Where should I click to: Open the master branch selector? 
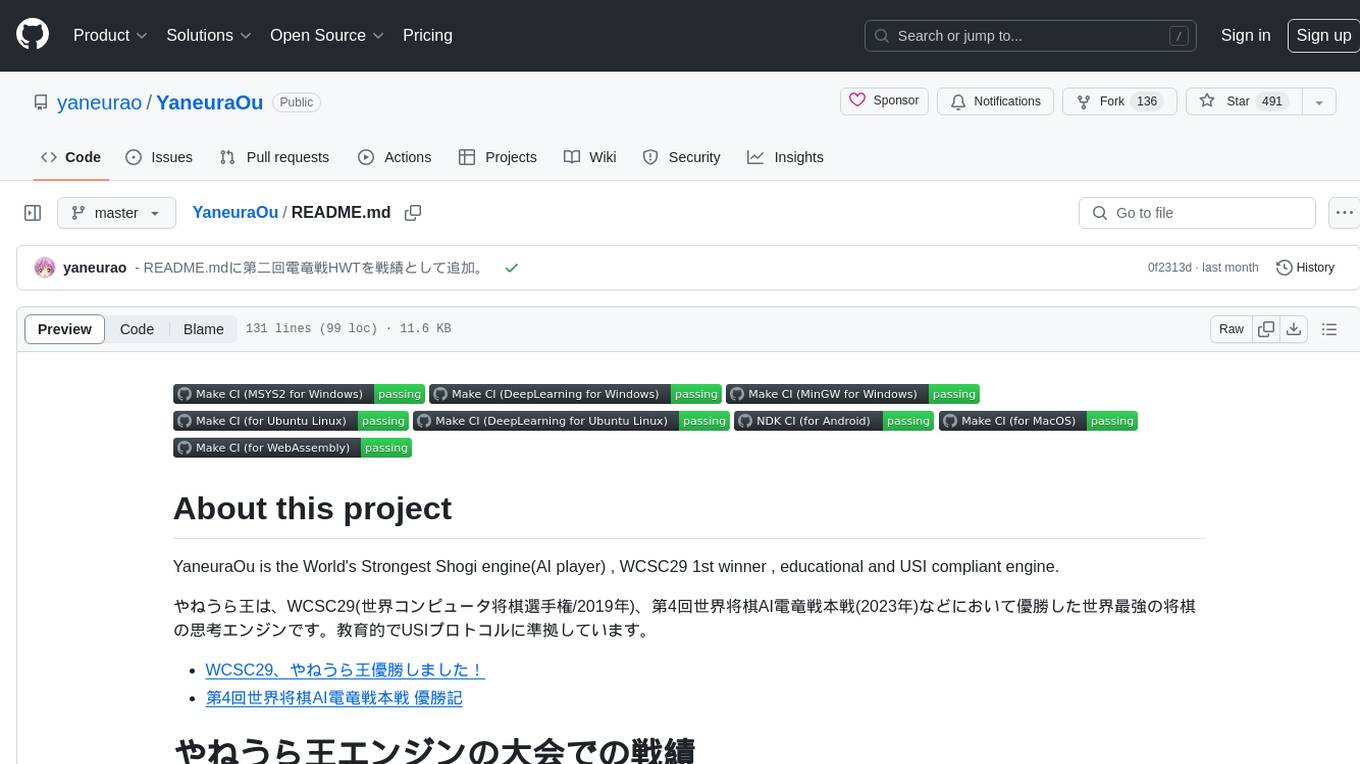(116, 213)
